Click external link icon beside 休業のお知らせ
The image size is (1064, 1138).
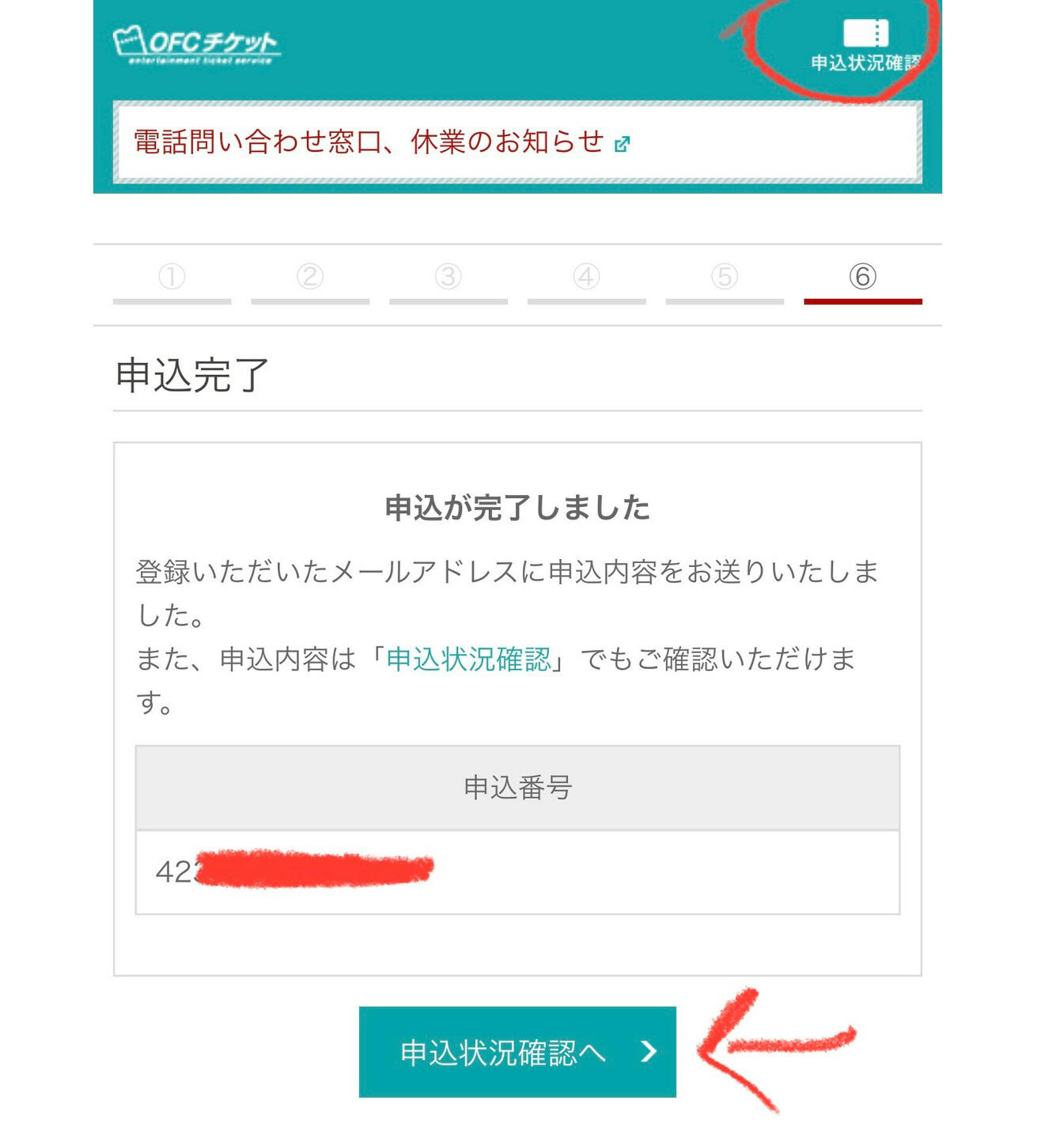coord(623,144)
